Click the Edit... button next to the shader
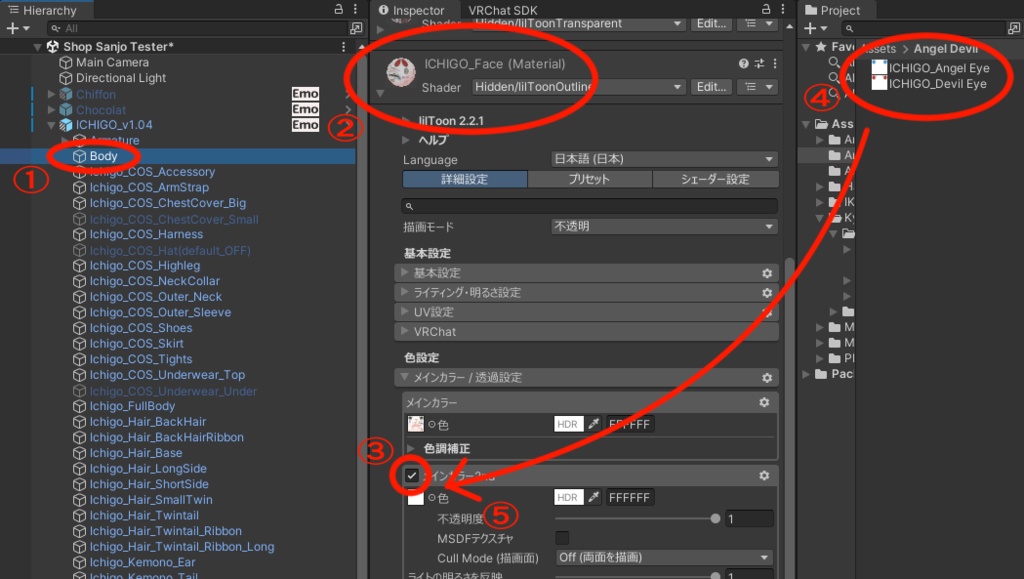The image size is (1024, 579). [x=711, y=86]
